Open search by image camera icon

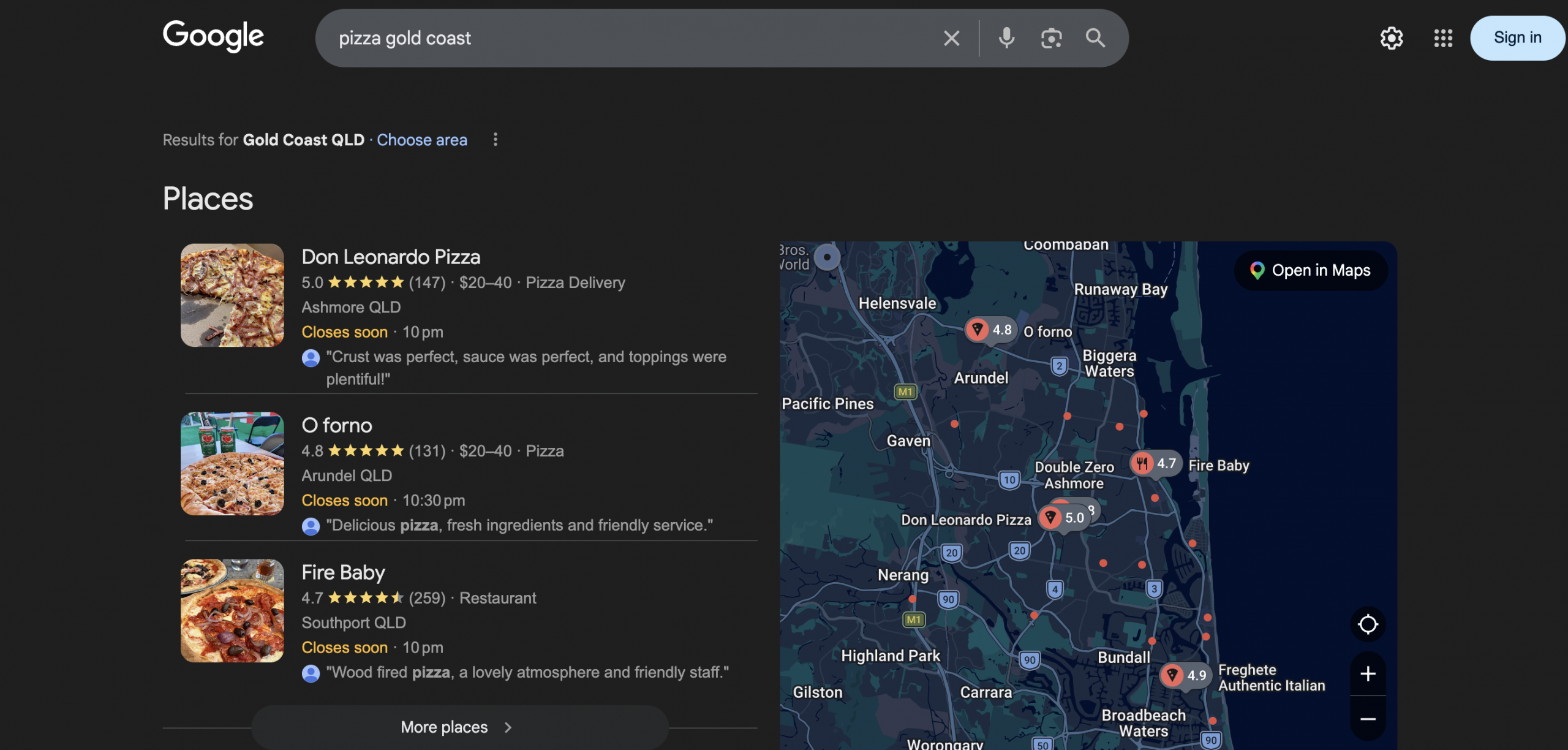(1051, 38)
